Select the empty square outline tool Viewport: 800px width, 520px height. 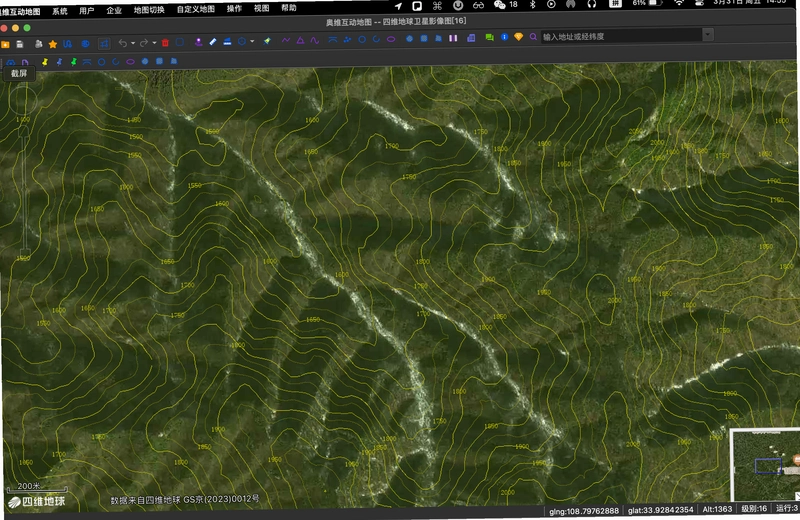(x=180, y=42)
